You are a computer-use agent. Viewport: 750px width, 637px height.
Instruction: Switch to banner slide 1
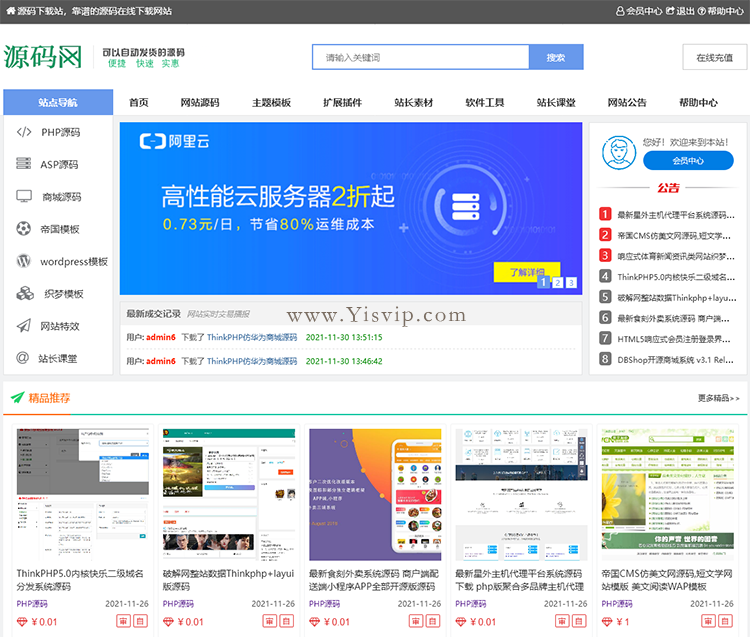543,282
